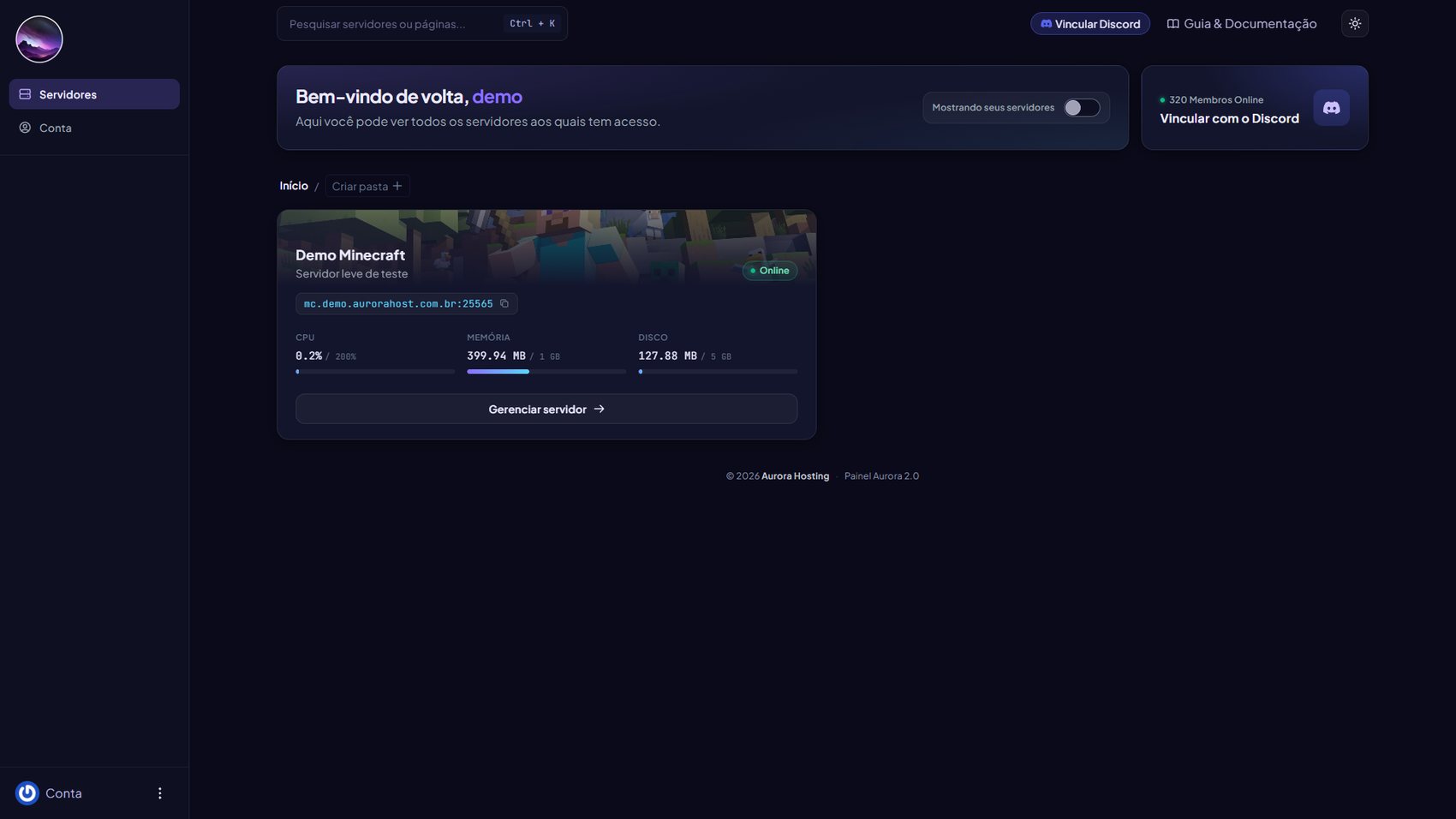The height and width of the screenshot is (819, 1456).
Task: Click the 399.94 MB memory value
Action: coord(496,356)
